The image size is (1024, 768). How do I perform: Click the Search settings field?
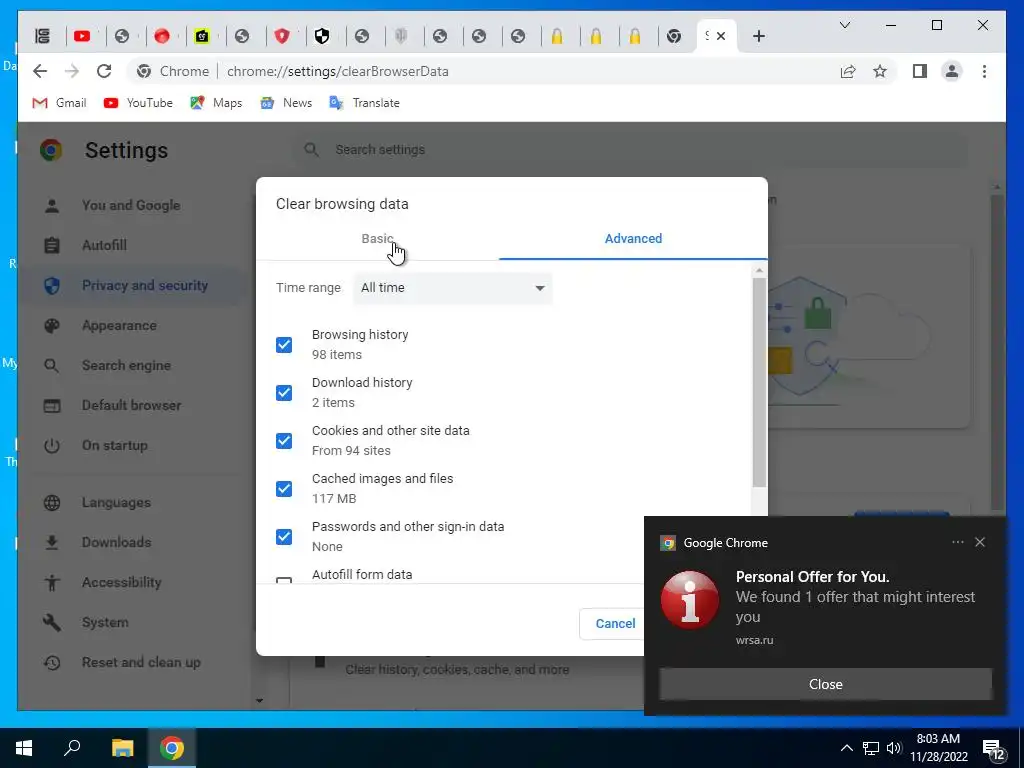point(630,150)
